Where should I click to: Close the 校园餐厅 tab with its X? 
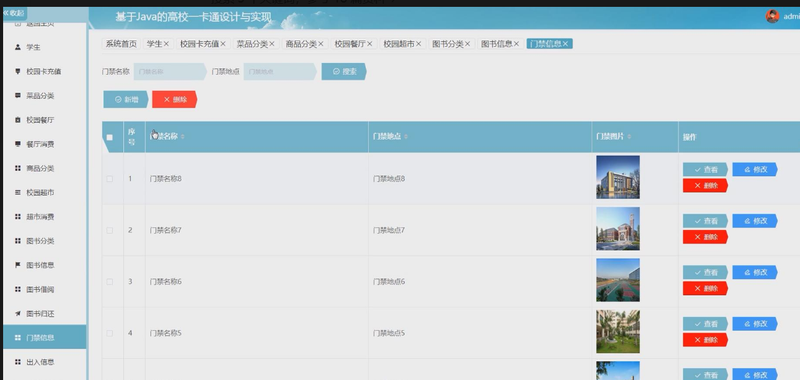370,44
